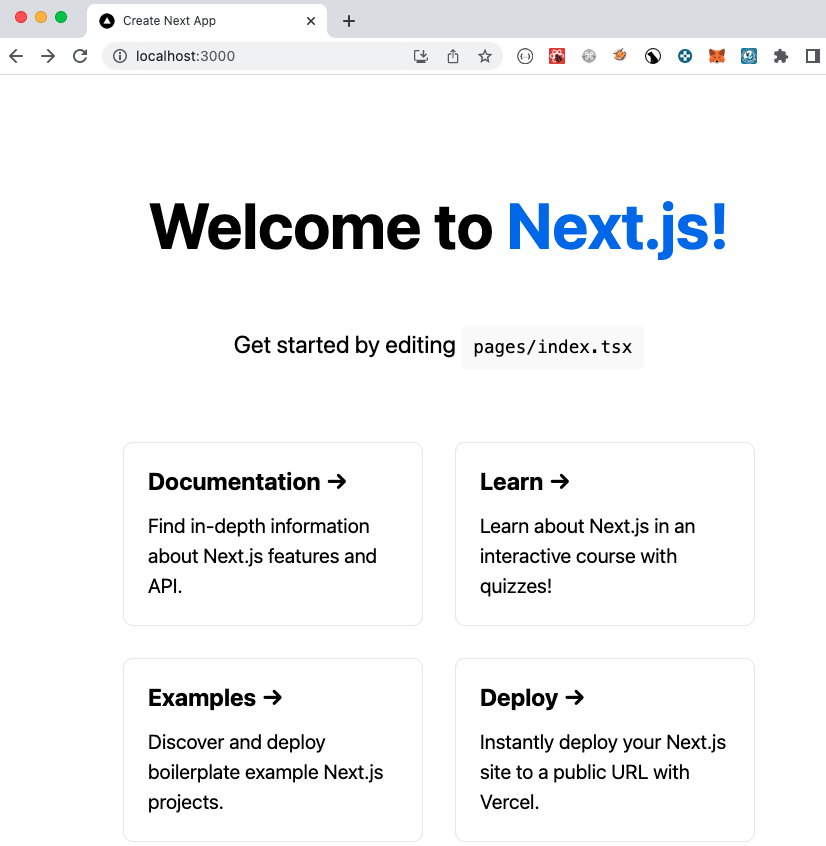826x846 pixels.
Task: Go forward to the next page
Action: [x=48, y=56]
